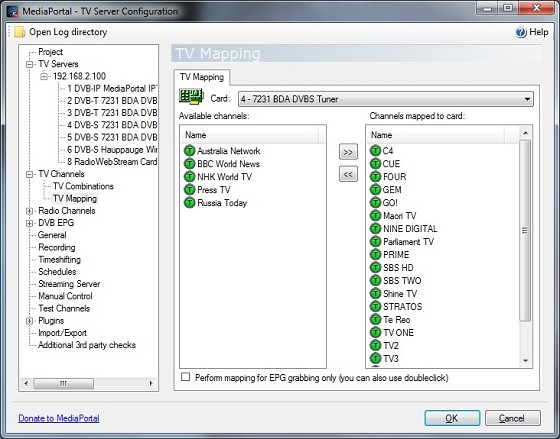Click the Cancel button
Image resolution: width=560 pixels, height=439 pixels.
[x=512, y=418]
